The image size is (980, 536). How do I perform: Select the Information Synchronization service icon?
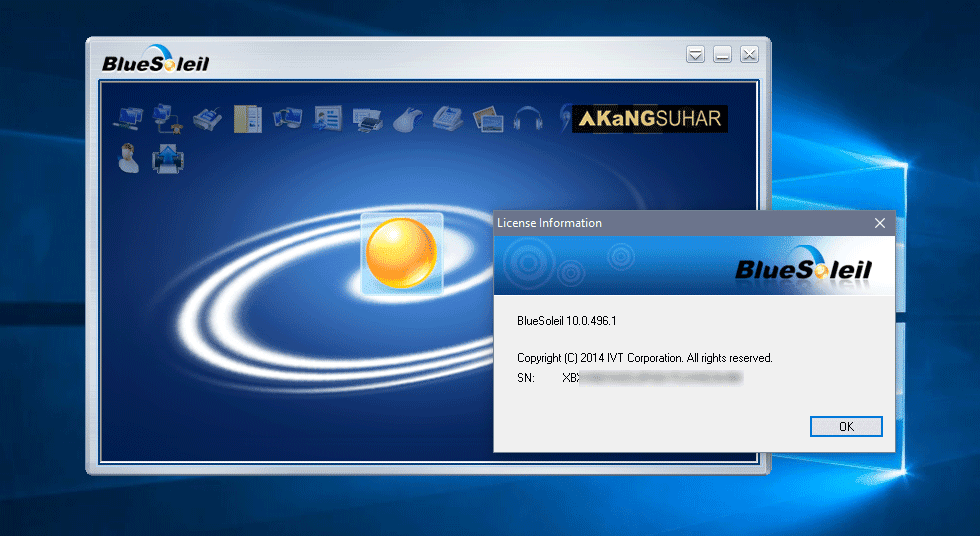pos(288,118)
